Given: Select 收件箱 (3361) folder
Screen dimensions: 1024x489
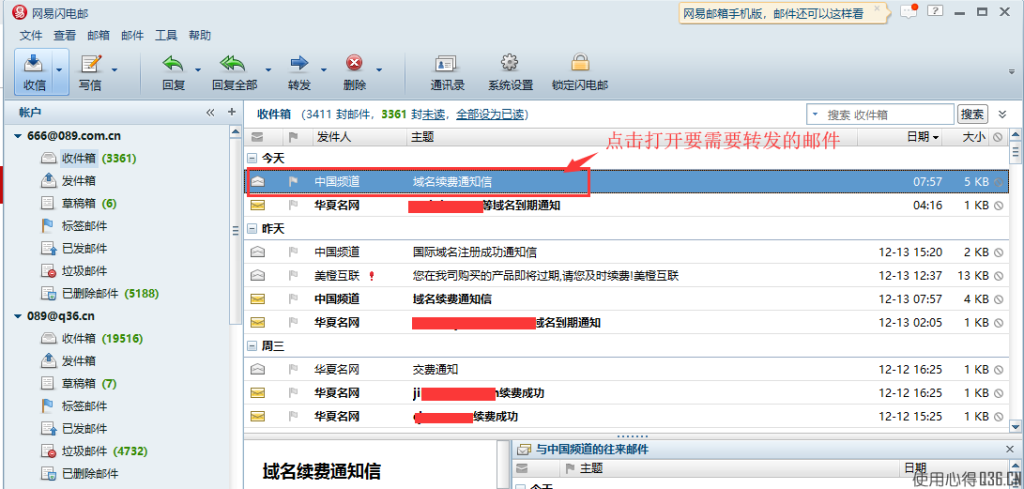Looking at the screenshot, I should (x=88, y=158).
